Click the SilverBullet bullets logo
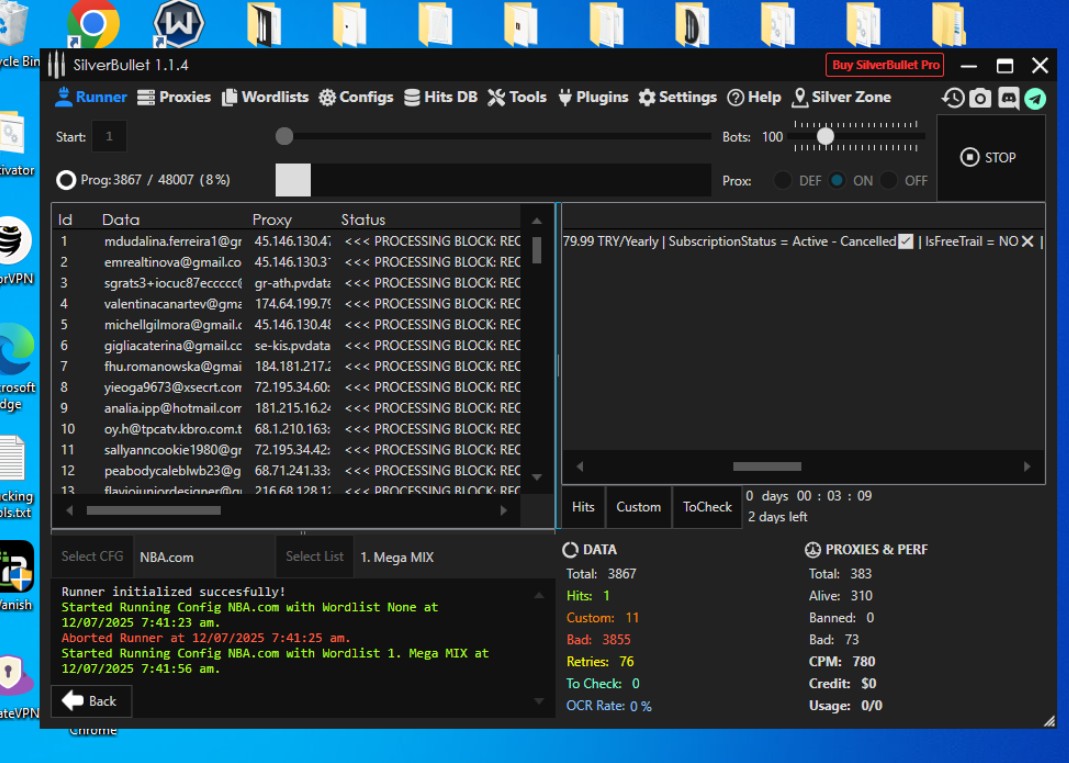1069x763 pixels. tap(57, 65)
